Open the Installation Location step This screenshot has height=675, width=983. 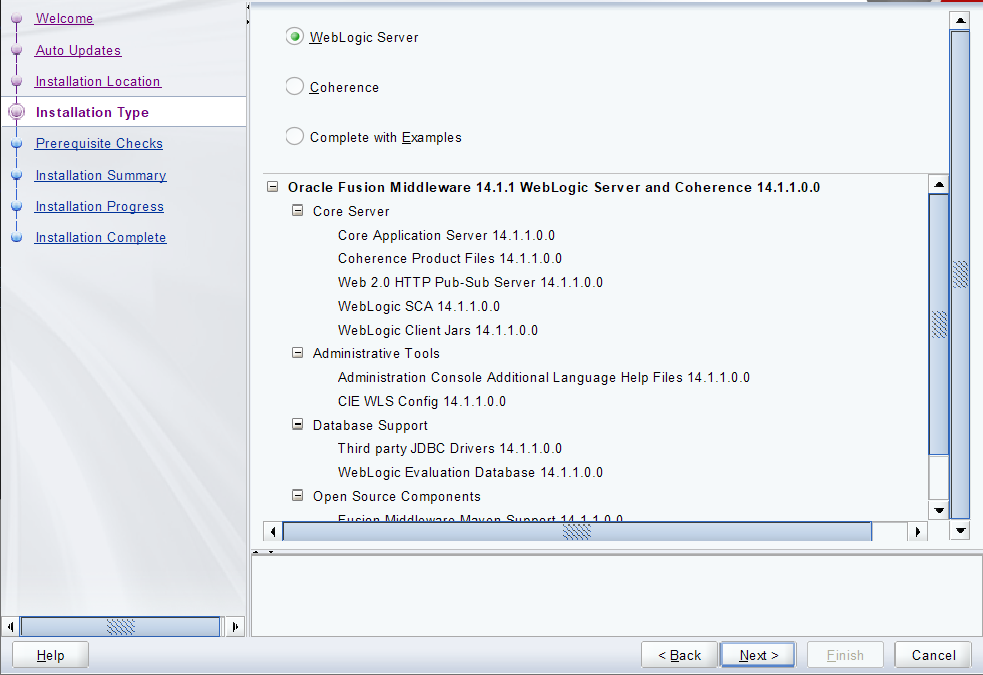pyautogui.click(x=97, y=81)
